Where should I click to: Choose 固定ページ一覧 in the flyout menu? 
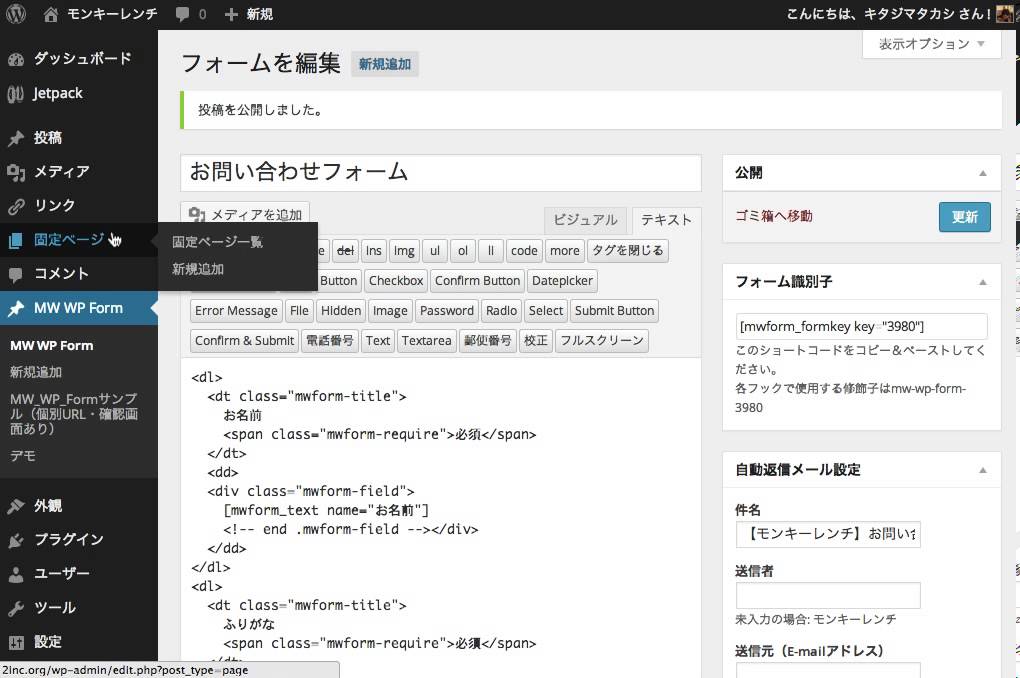[x=218, y=242]
